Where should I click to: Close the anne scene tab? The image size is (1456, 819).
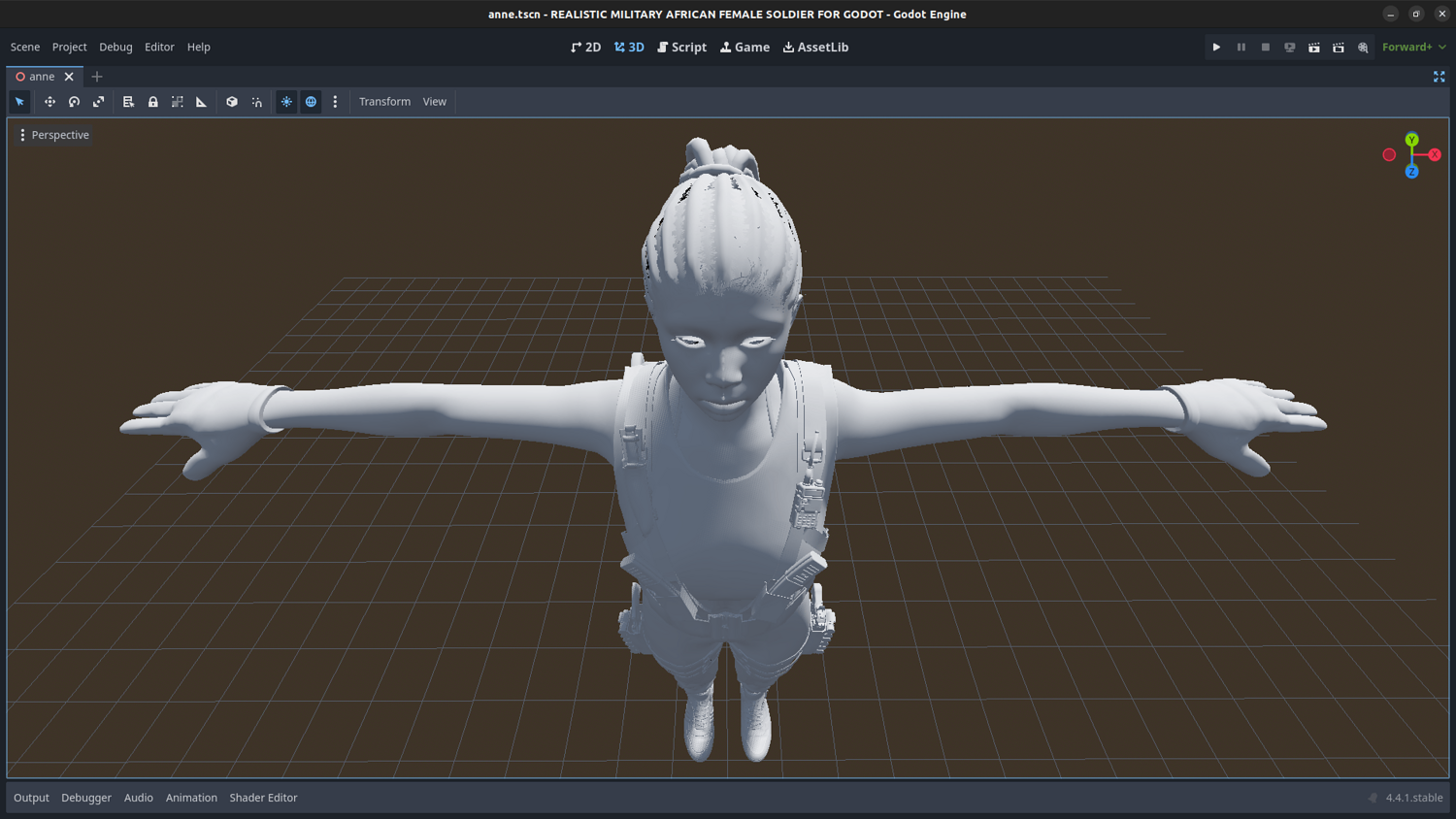(x=69, y=77)
